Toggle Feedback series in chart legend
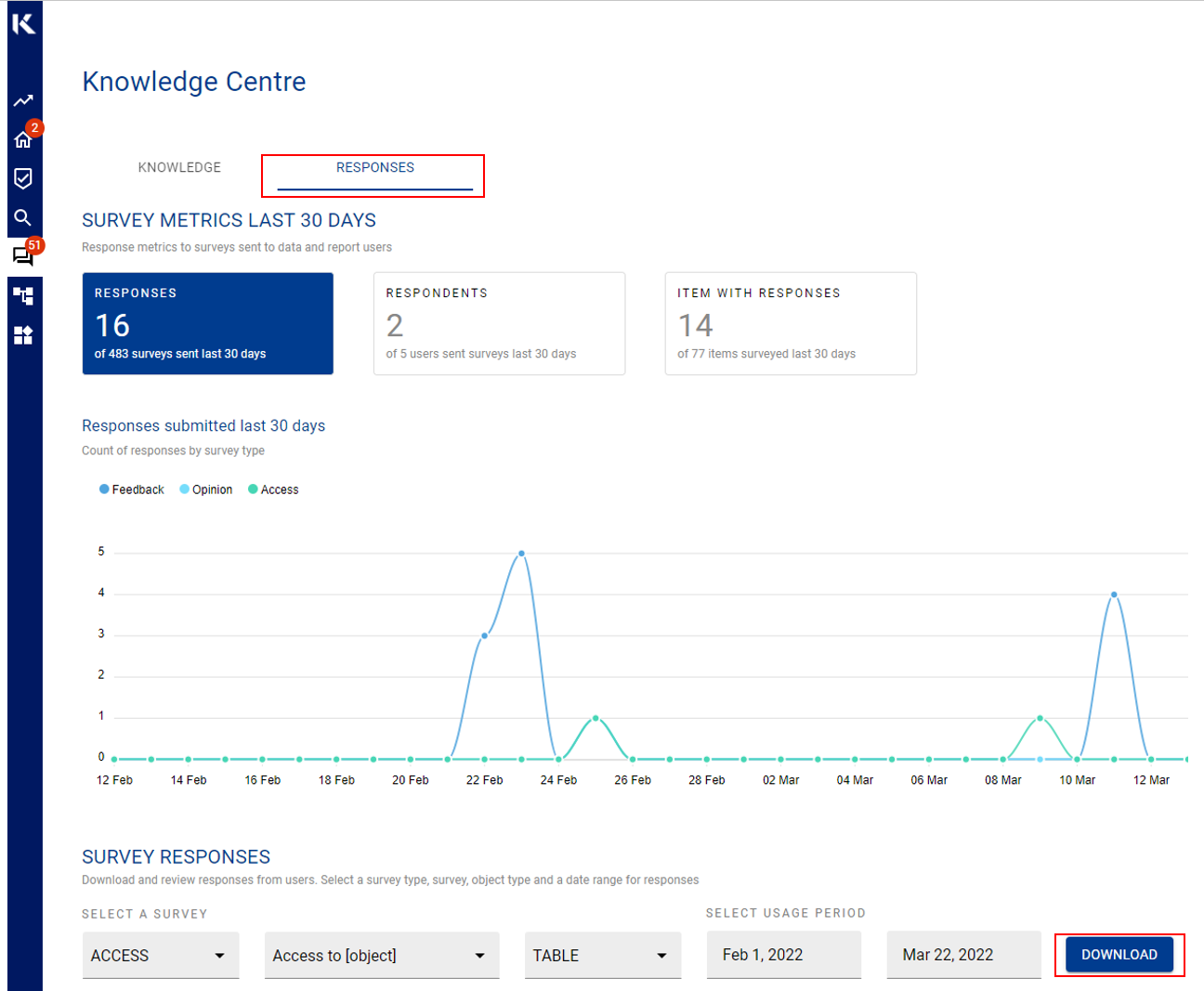This screenshot has width=1204, height=991. click(132, 489)
